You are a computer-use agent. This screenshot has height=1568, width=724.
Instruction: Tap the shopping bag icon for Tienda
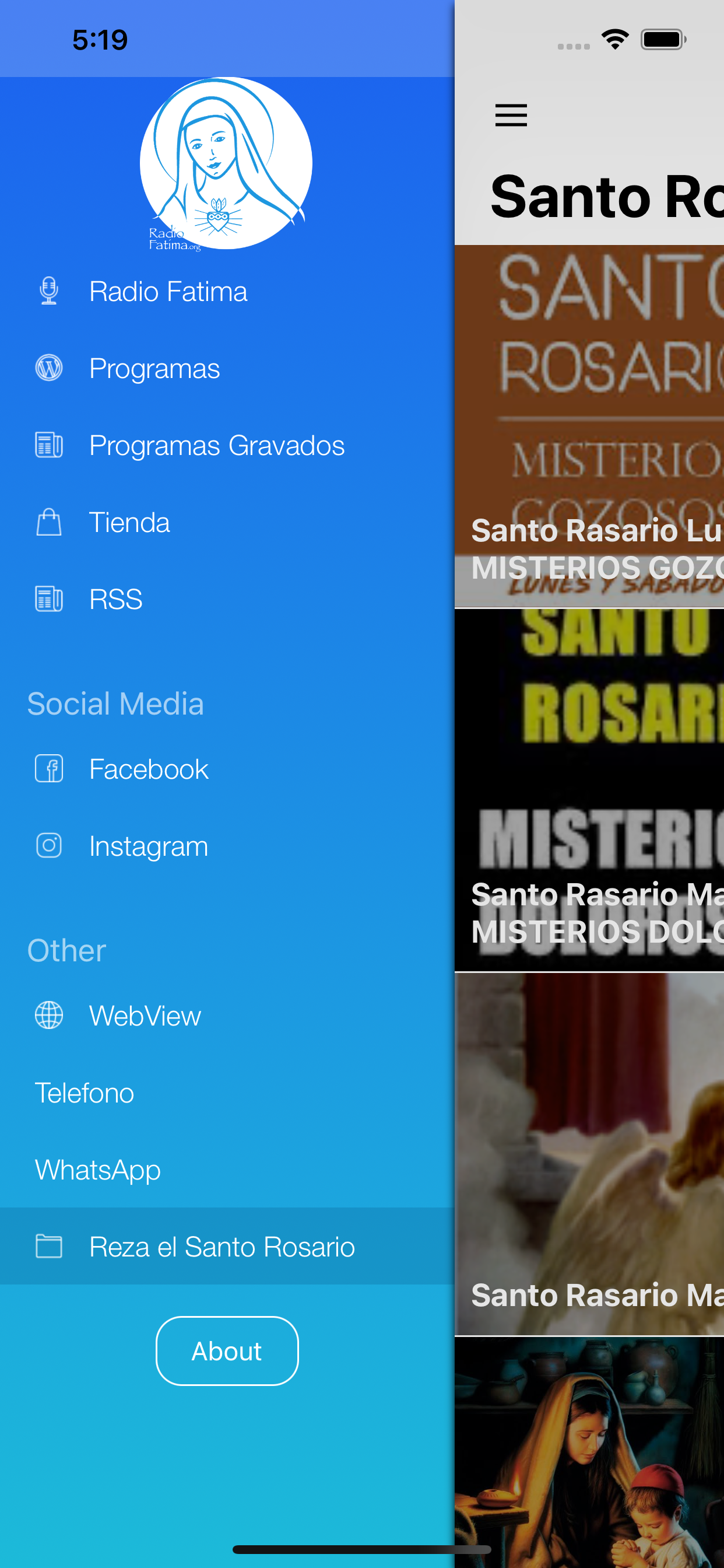click(x=48, y=522)
